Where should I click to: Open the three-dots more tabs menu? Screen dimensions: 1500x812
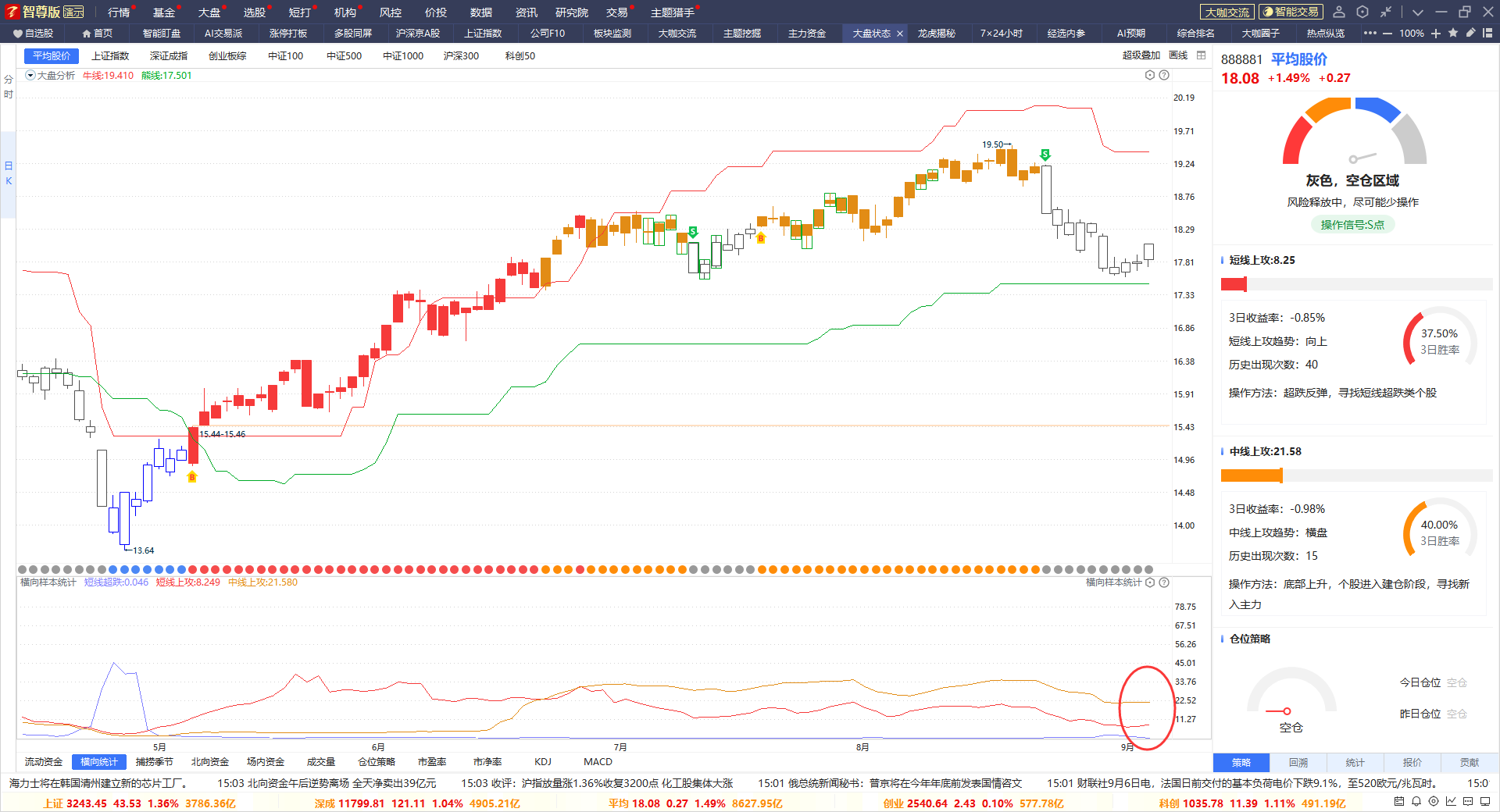pyautogui.click(x=1370, y=33)
